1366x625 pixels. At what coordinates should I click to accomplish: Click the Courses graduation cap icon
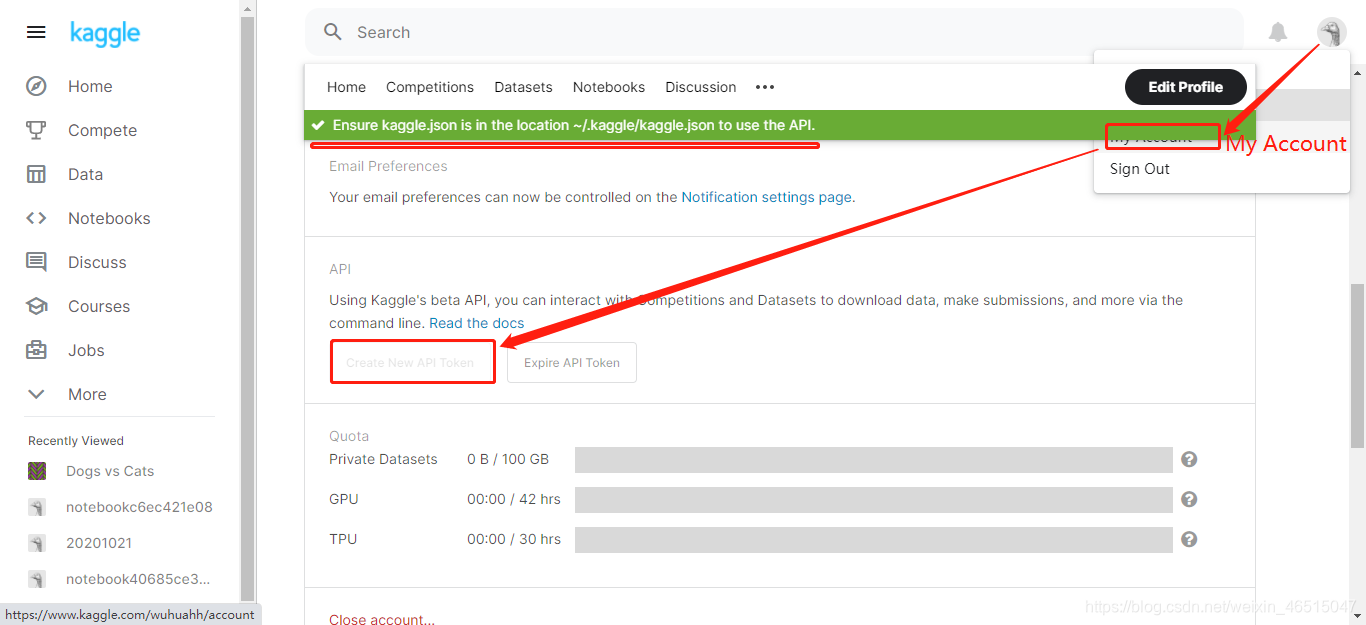36,306
